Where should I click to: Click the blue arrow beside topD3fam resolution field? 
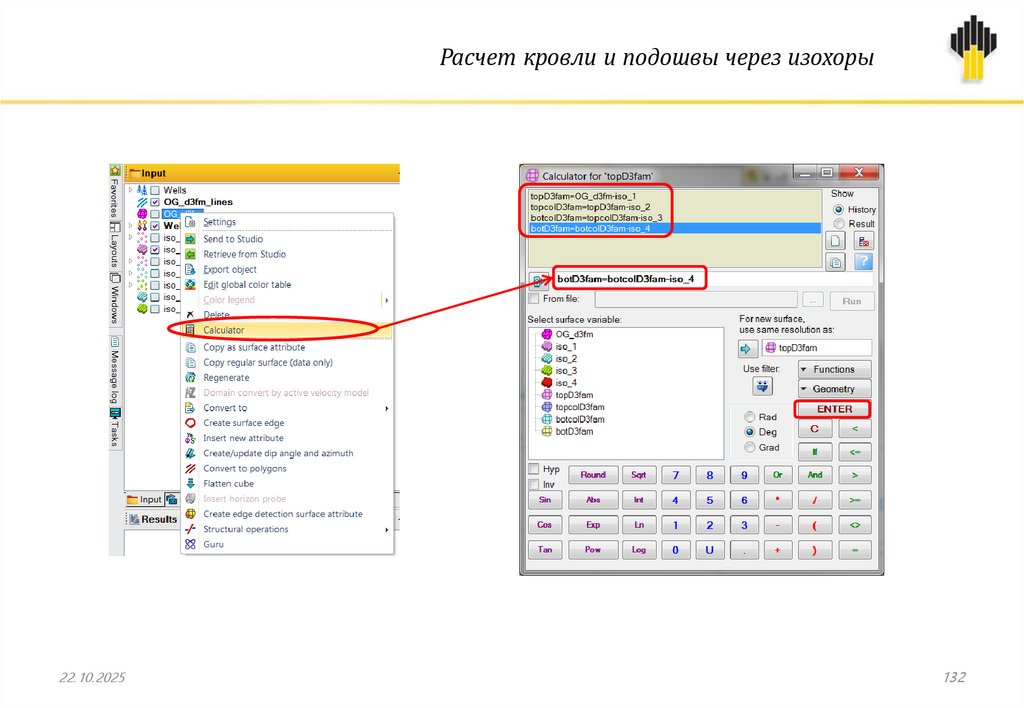coord(746,348)
